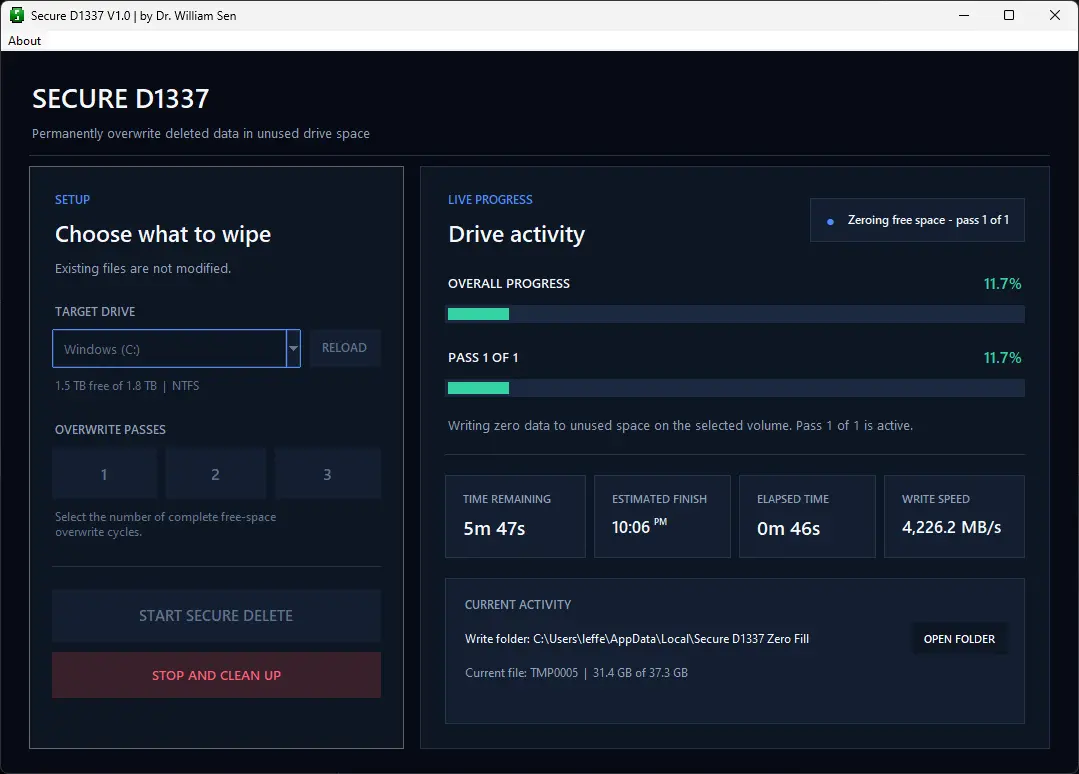Image resolution: width=1079 pixels, height=774 pixels.
Task: Select 2 overwrite passes
Action: [215, 473]
